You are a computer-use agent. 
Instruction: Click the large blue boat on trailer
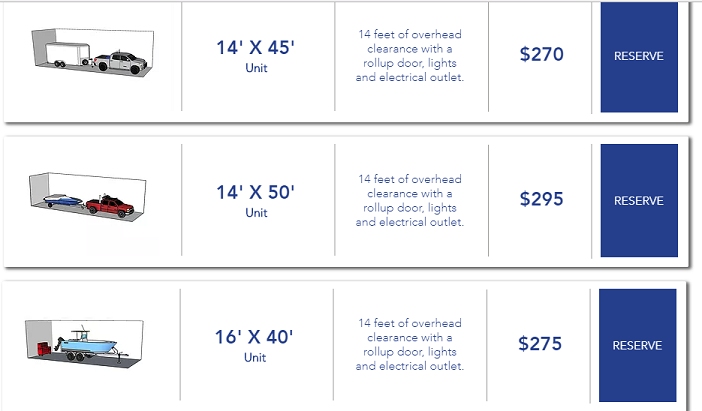tap(86, 343)
